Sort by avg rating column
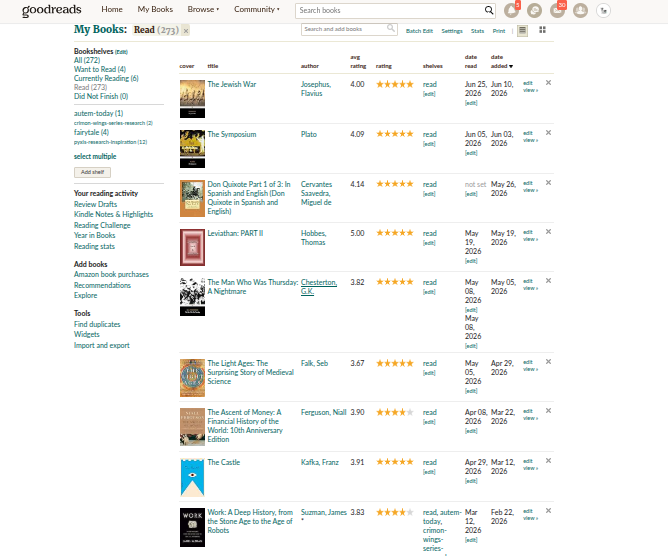 (x=358, y=61)
